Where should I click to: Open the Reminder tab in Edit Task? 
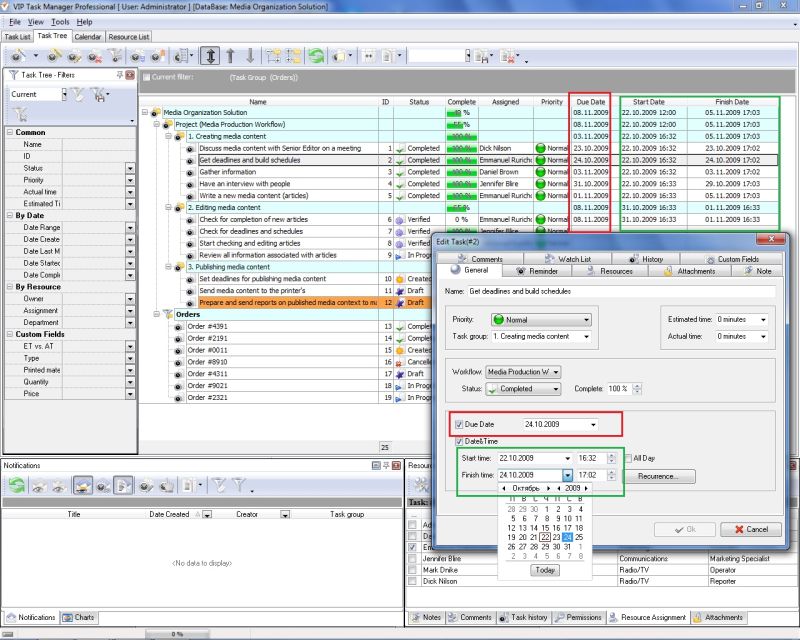[537, 271]
